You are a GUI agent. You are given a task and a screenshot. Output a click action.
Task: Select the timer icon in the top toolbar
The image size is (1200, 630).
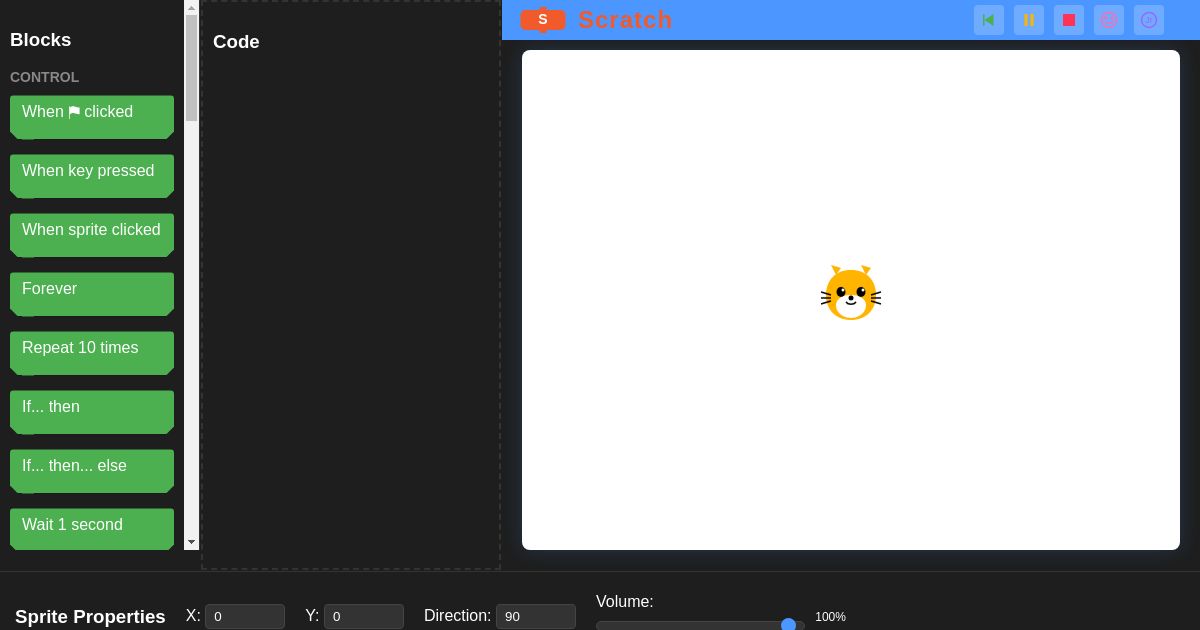[x=1149, y=20]
